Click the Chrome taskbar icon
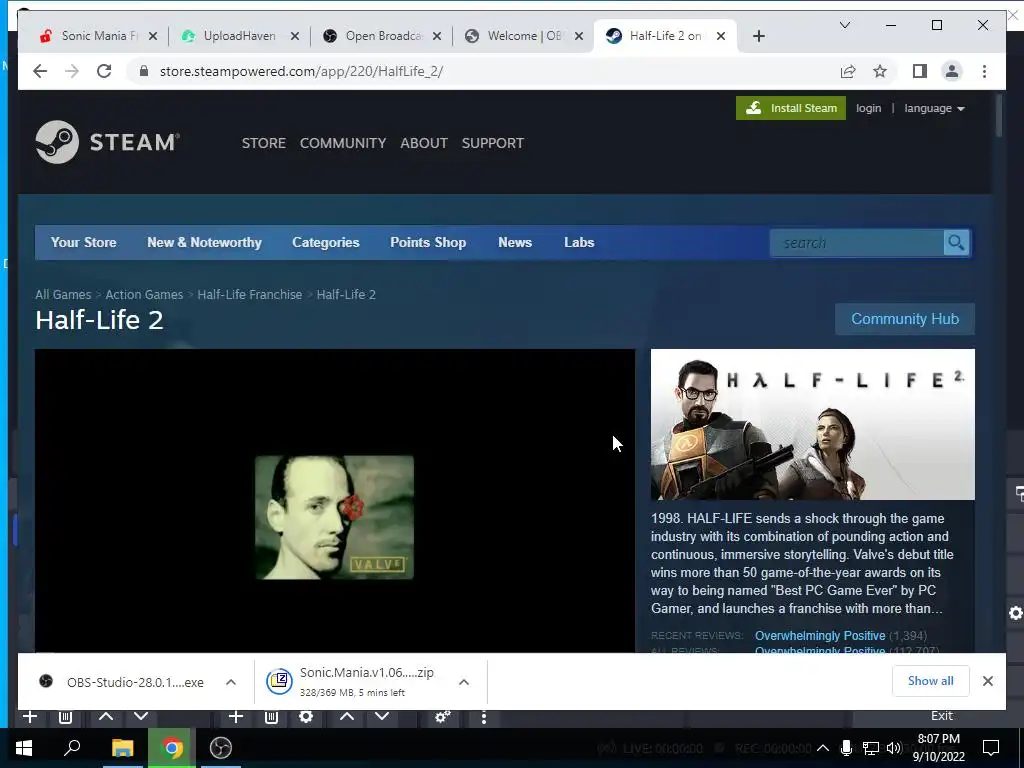This screenshot has width=1024, height=768. tap(172, 748)
